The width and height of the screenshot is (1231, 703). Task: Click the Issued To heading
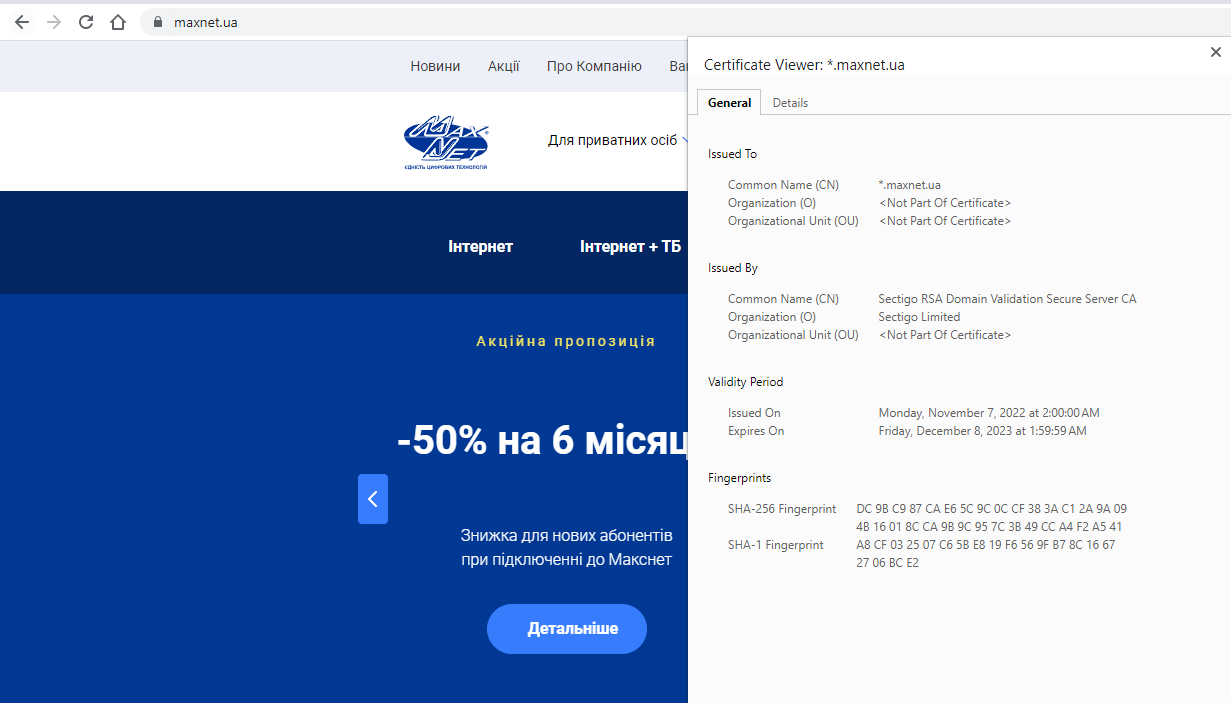click(732, 154)
